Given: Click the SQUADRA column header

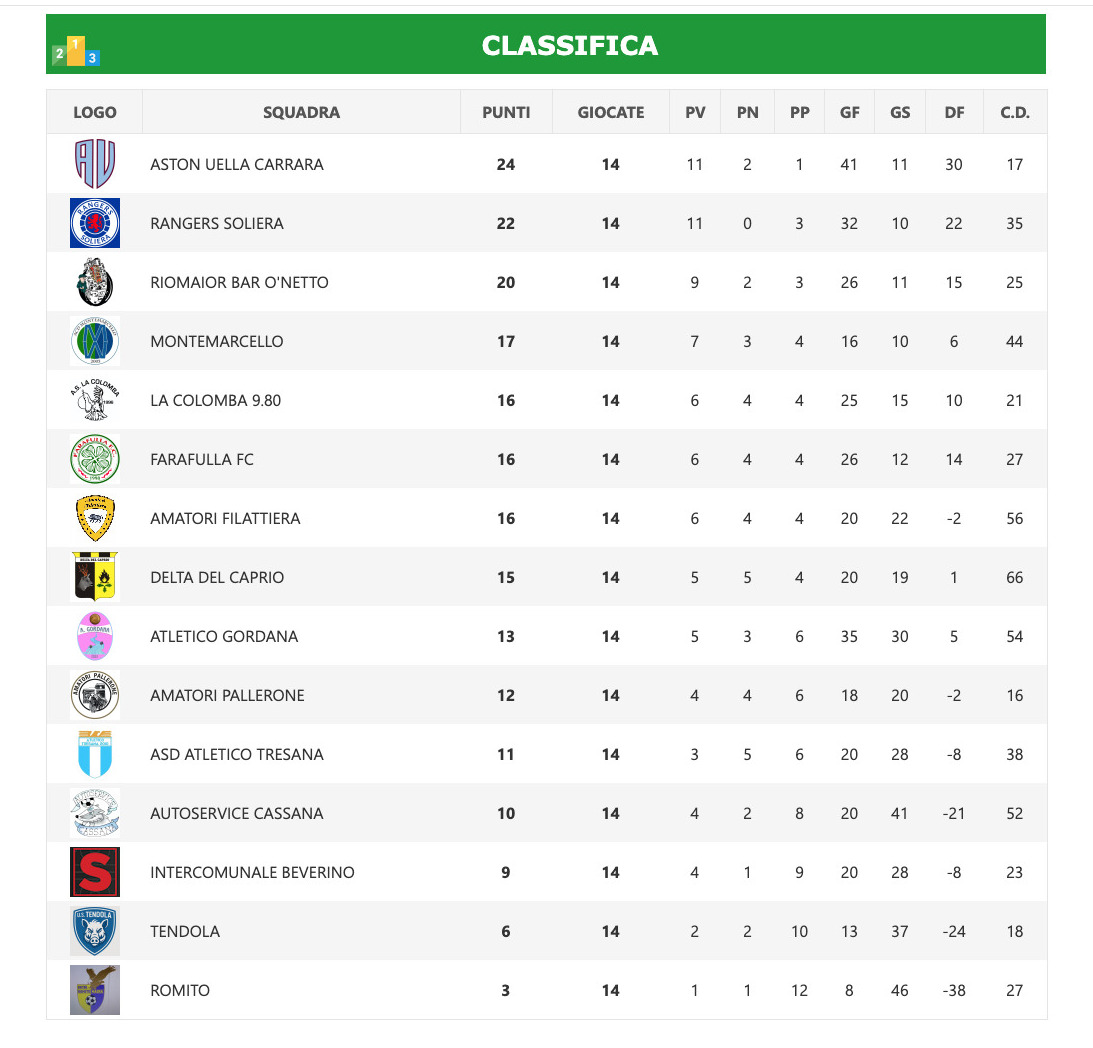Looking at the screenshot, I should click(301, 112).
